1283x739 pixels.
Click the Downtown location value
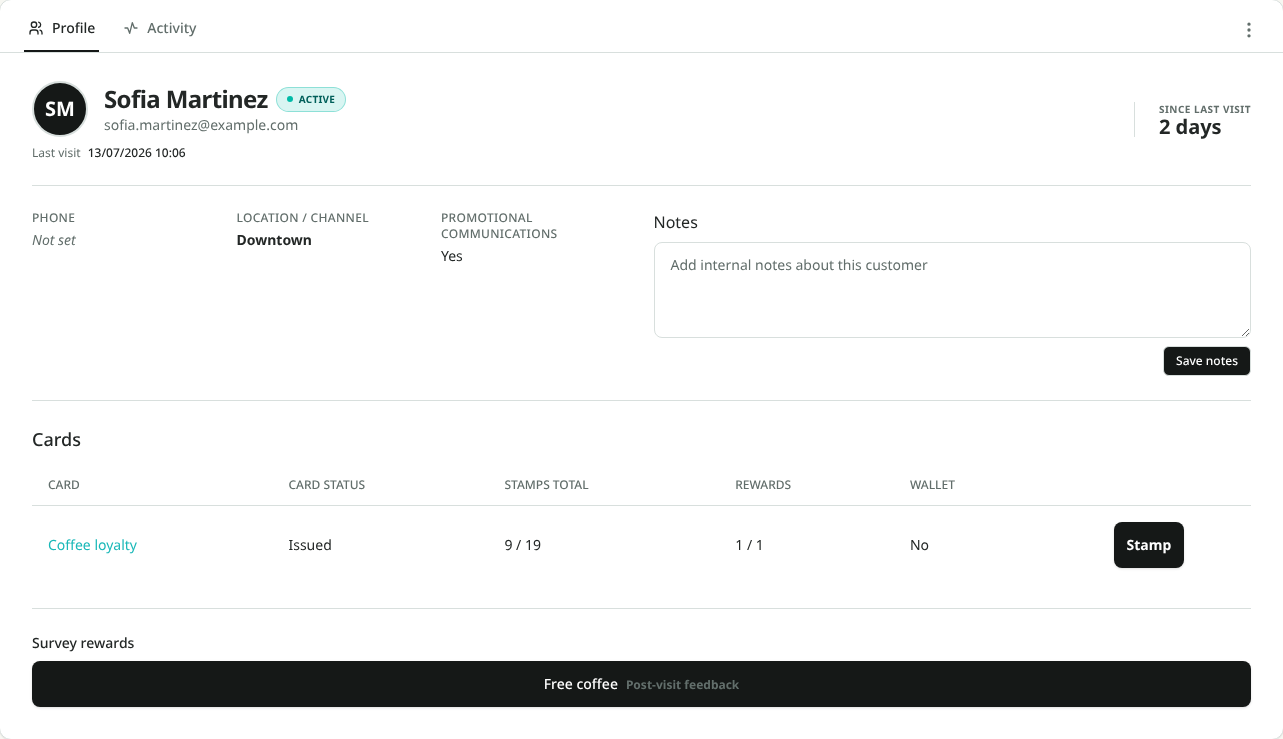click(274, 240)
